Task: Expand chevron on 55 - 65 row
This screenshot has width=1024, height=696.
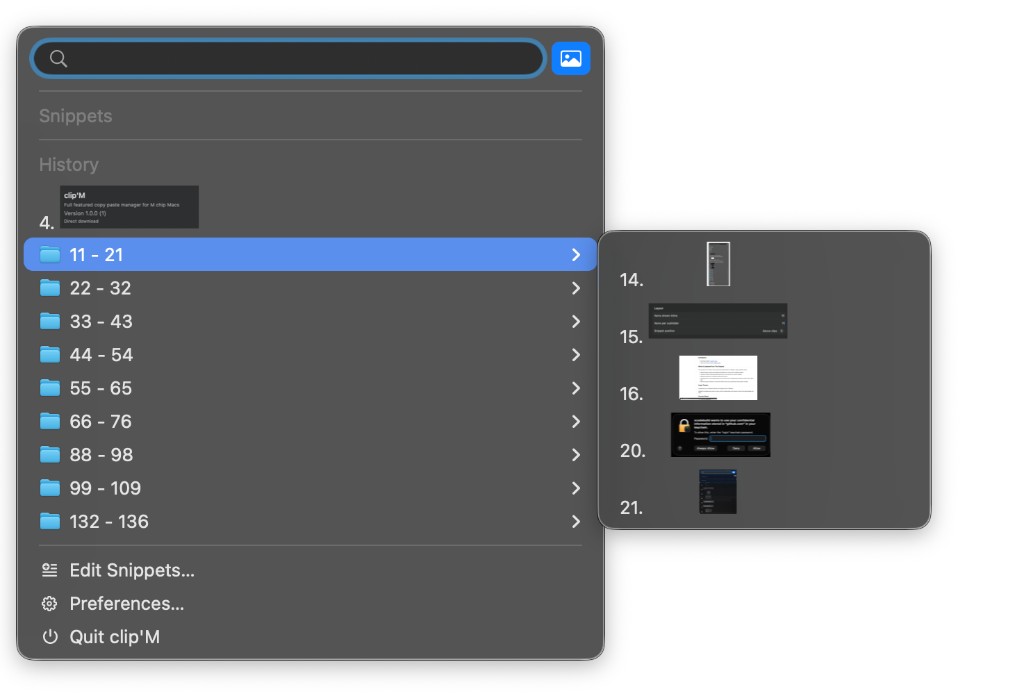Action: tap(576, 388)
